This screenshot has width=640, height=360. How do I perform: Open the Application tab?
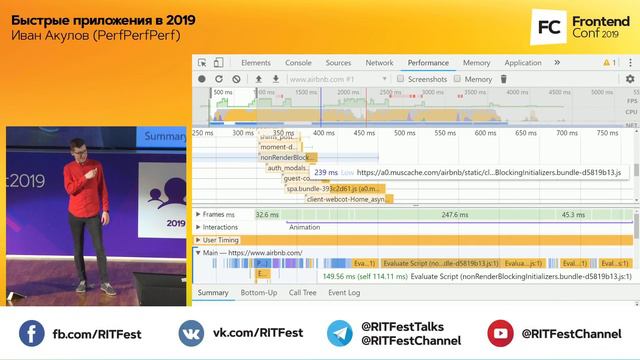point(523,62)
